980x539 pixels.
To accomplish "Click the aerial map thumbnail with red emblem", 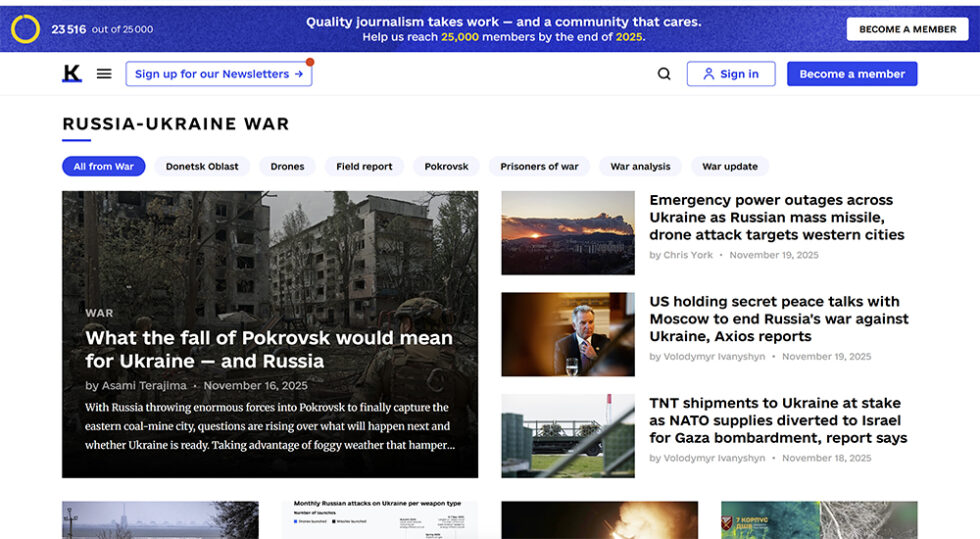I will pos(819,520).
